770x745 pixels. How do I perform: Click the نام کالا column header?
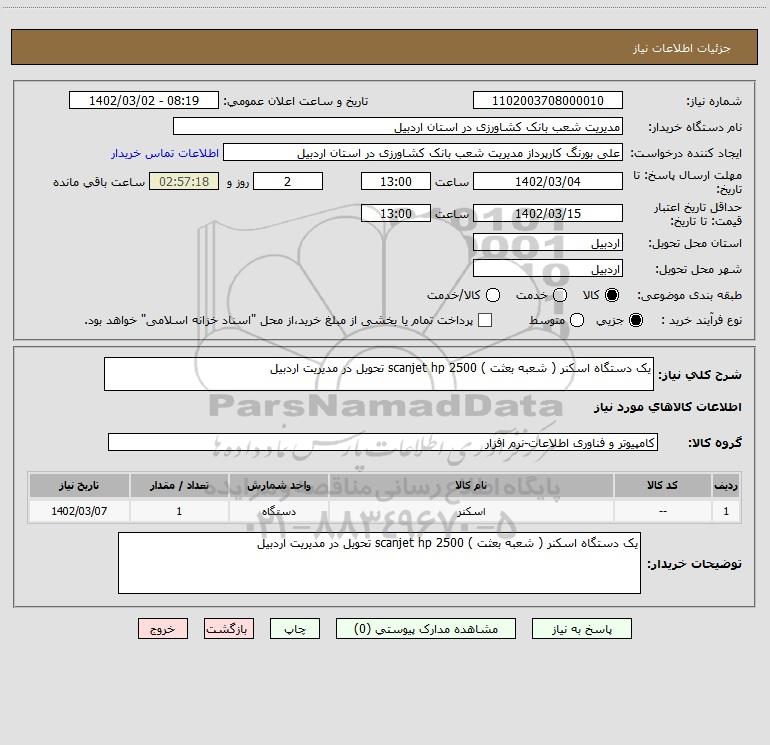tap(471, 485)
